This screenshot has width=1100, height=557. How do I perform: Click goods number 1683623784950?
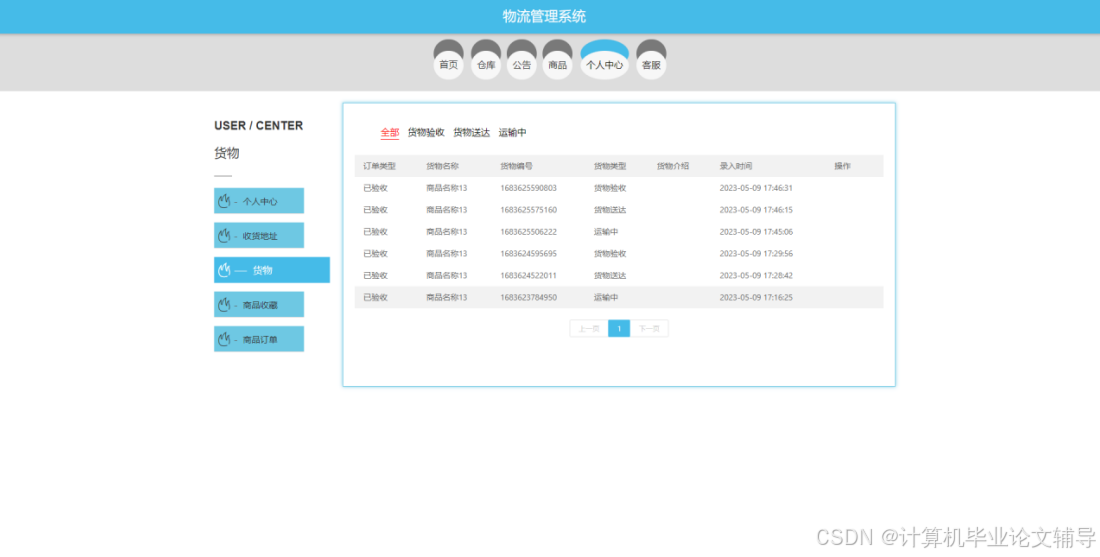click(x=528, y=297)
